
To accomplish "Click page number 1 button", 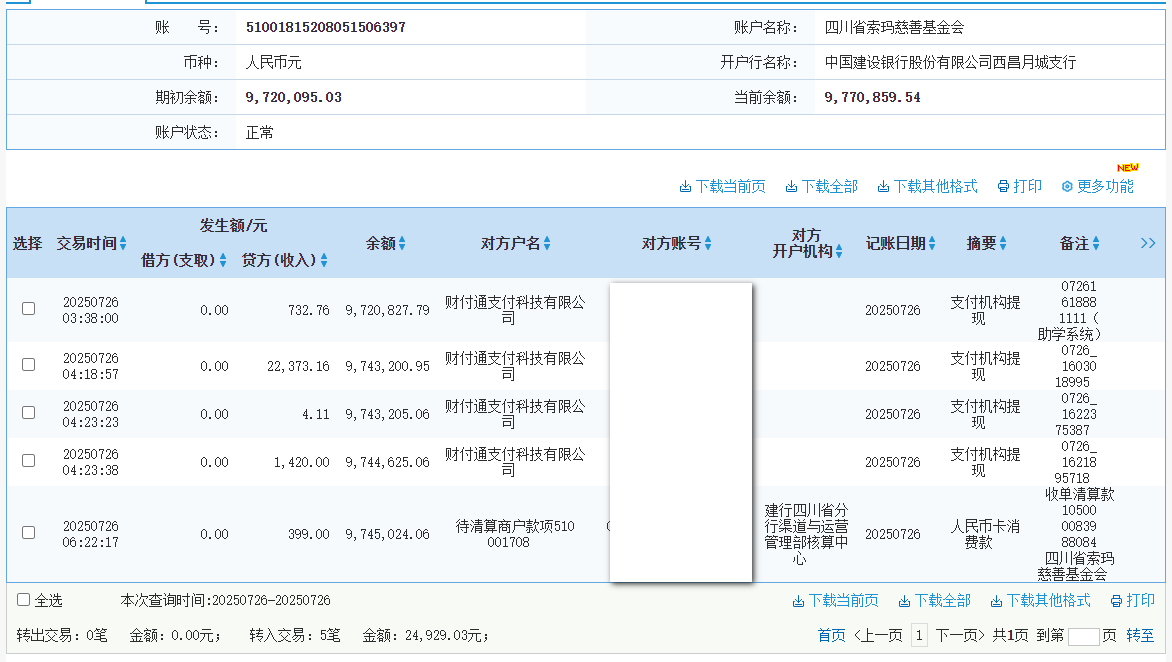I will tap(919, 635).
